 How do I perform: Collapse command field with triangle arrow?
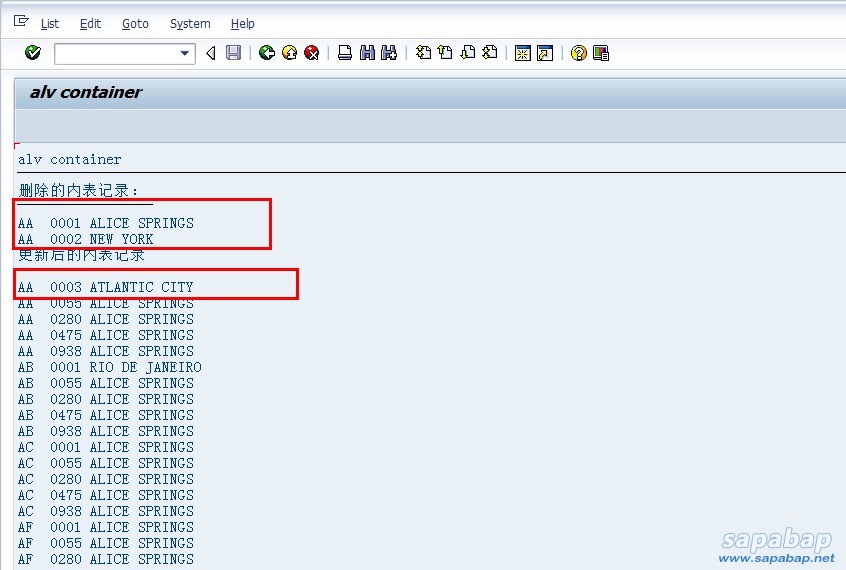(x=210, y=53)
